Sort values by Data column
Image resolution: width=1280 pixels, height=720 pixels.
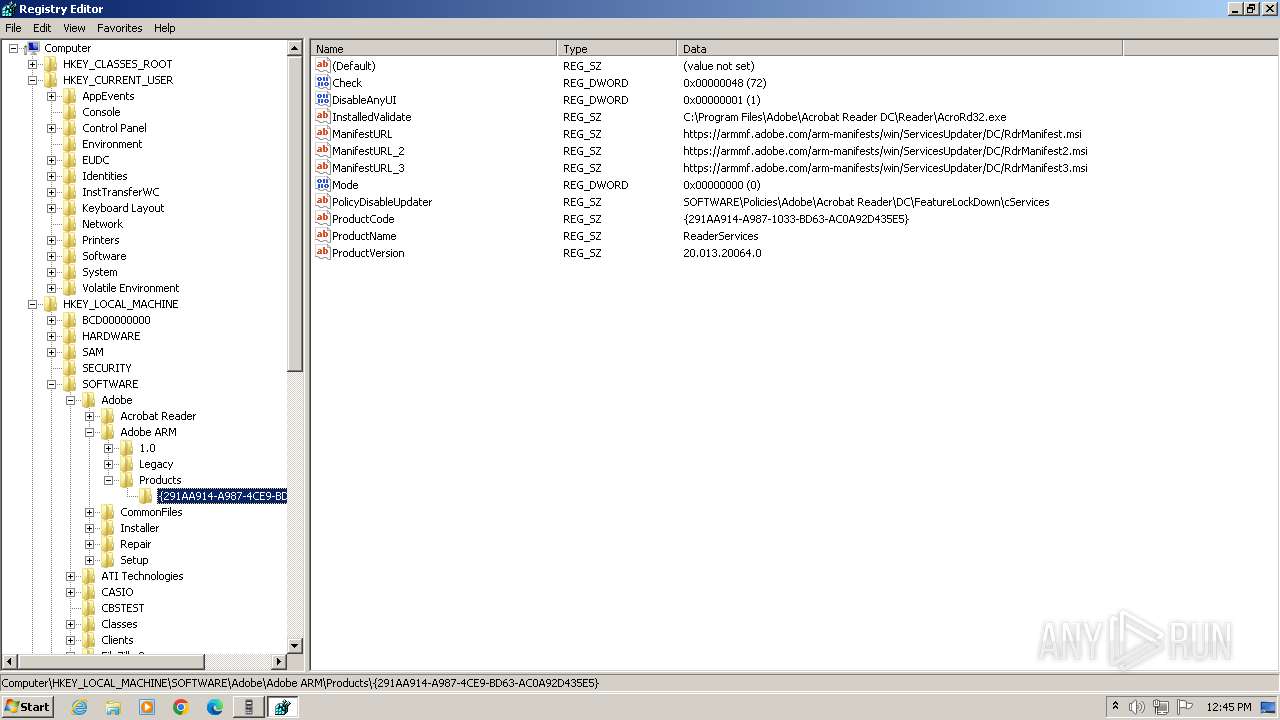900,48
